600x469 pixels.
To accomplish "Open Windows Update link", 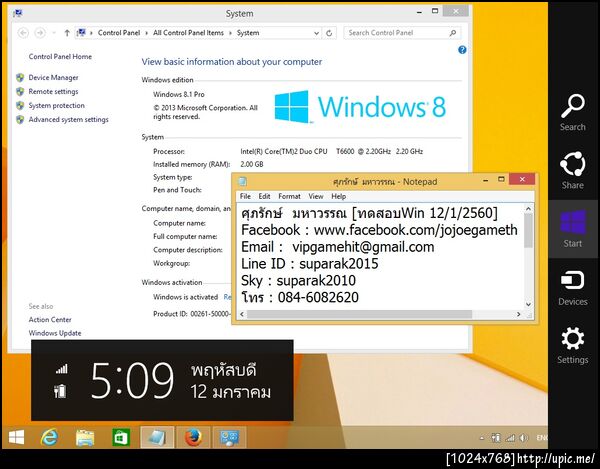I will click(x=55, y=333).
